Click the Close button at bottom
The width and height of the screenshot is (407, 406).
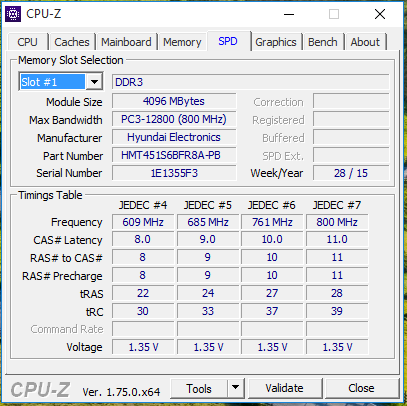(x=361, y=388)
